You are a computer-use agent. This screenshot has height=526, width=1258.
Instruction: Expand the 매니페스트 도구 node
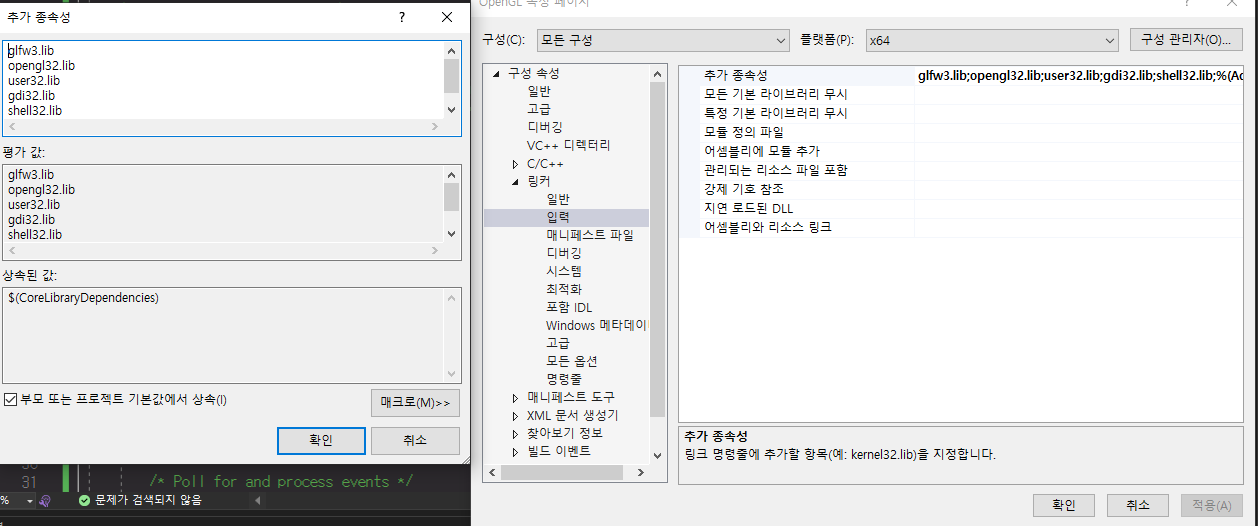515,398
